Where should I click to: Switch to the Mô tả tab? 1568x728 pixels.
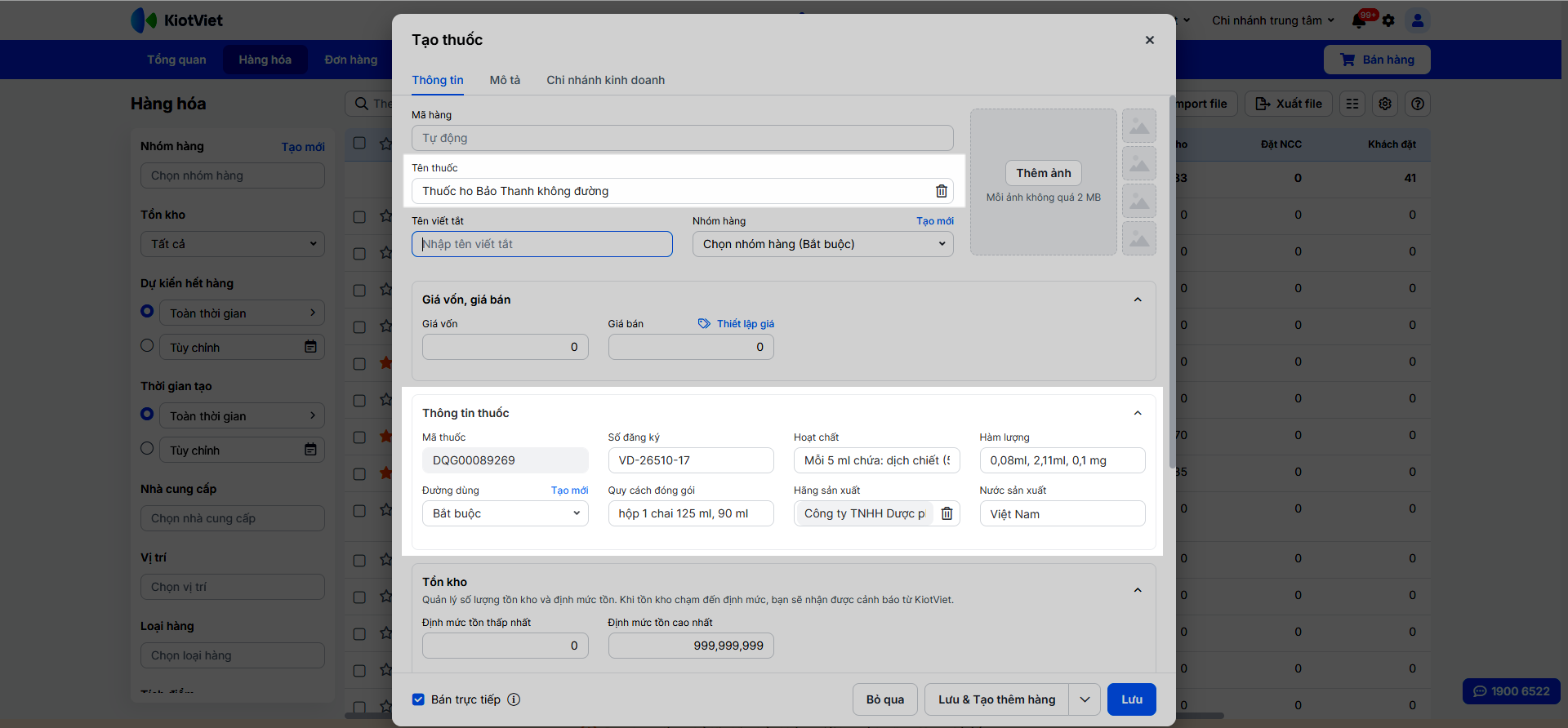505,80
